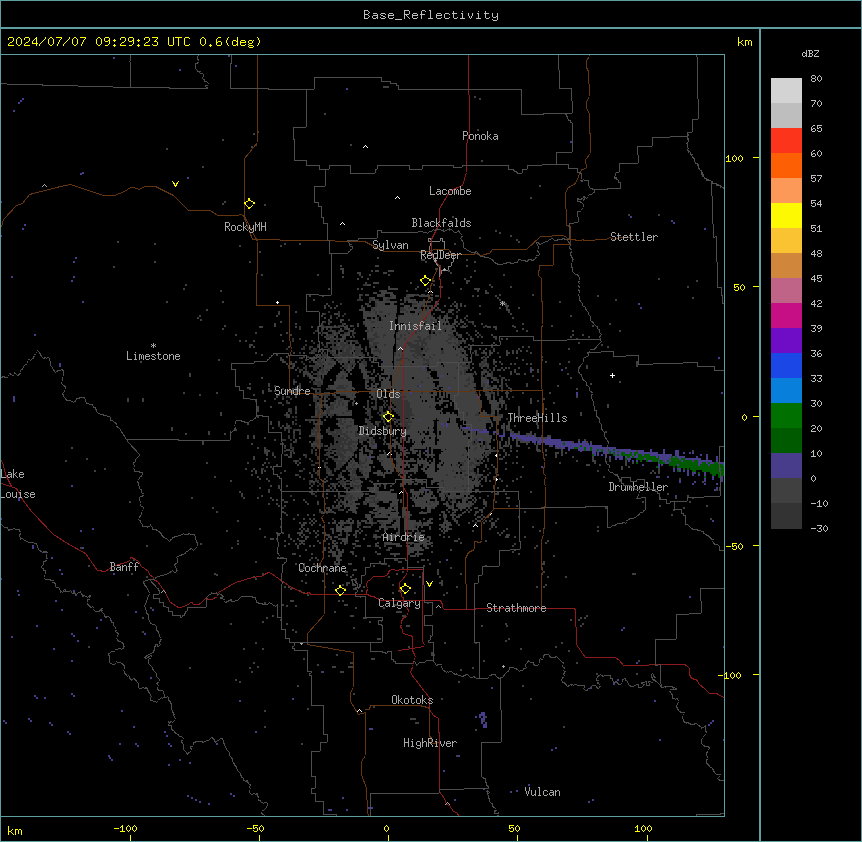Click the white plus marker north of Drumheller

612,375
